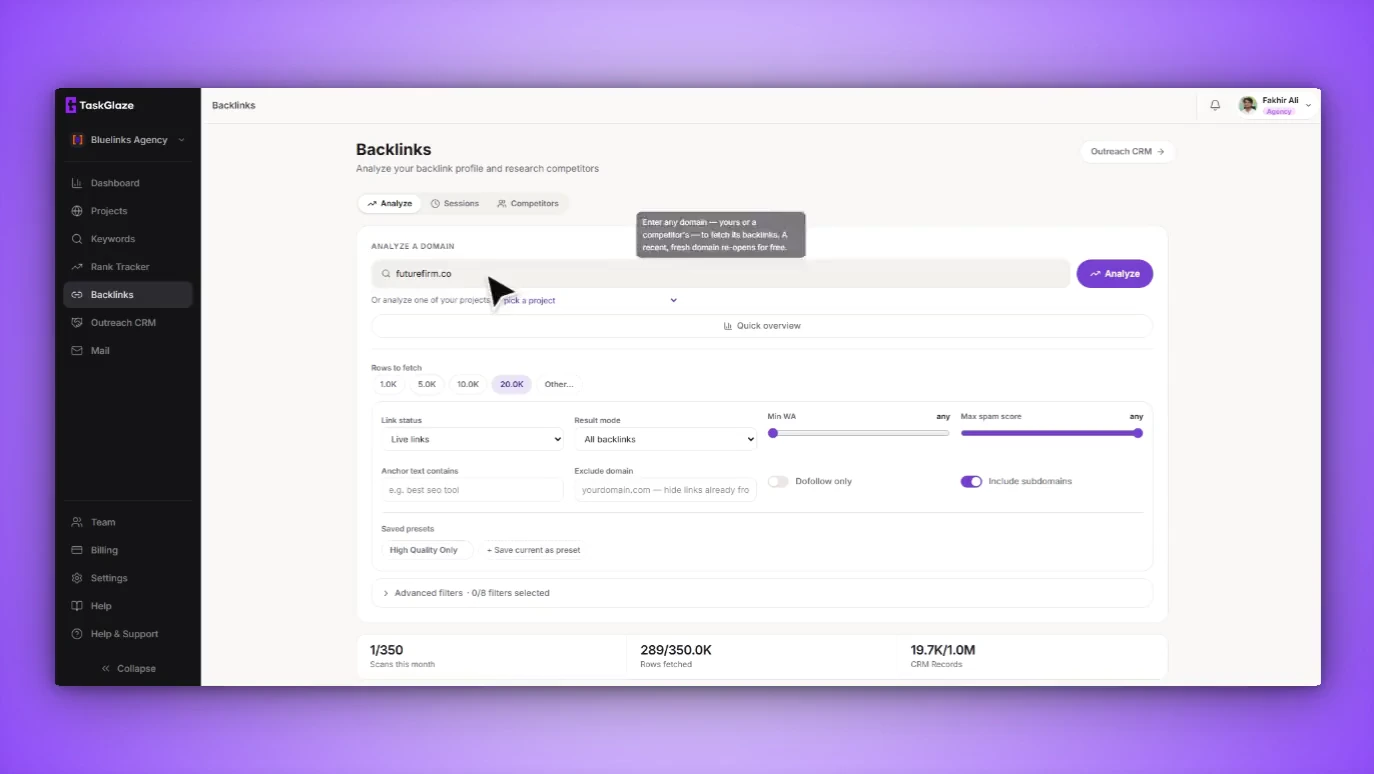Click the 289/350.0K rows fetched value
The height and width of the screenshot is (774, 1374).
pos(676,650)
